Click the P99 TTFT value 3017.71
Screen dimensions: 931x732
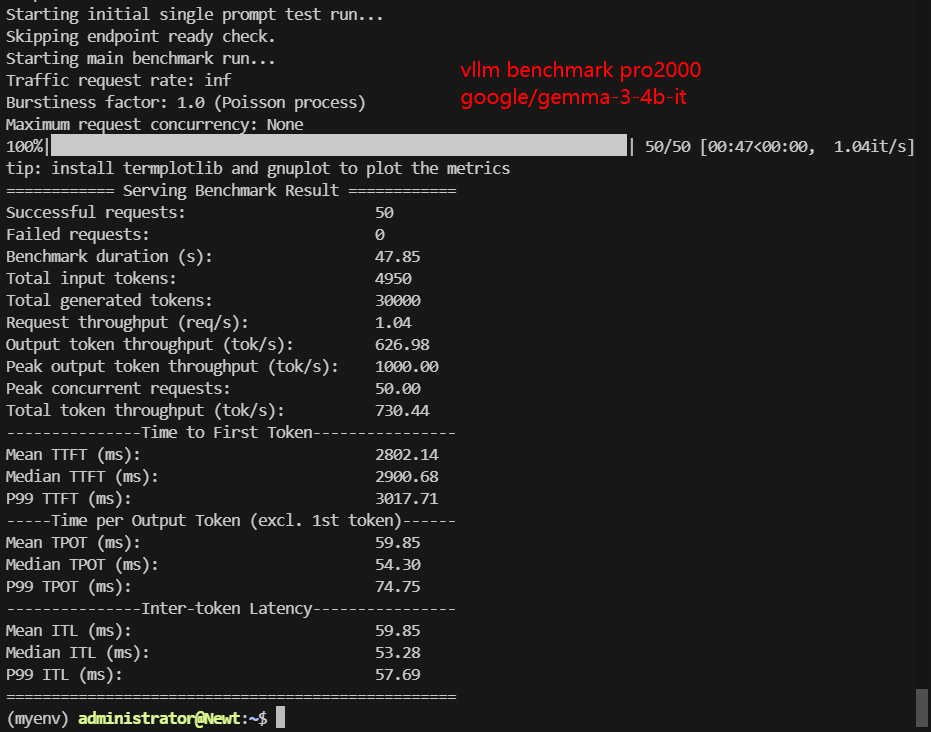click(x=407, y=499)
